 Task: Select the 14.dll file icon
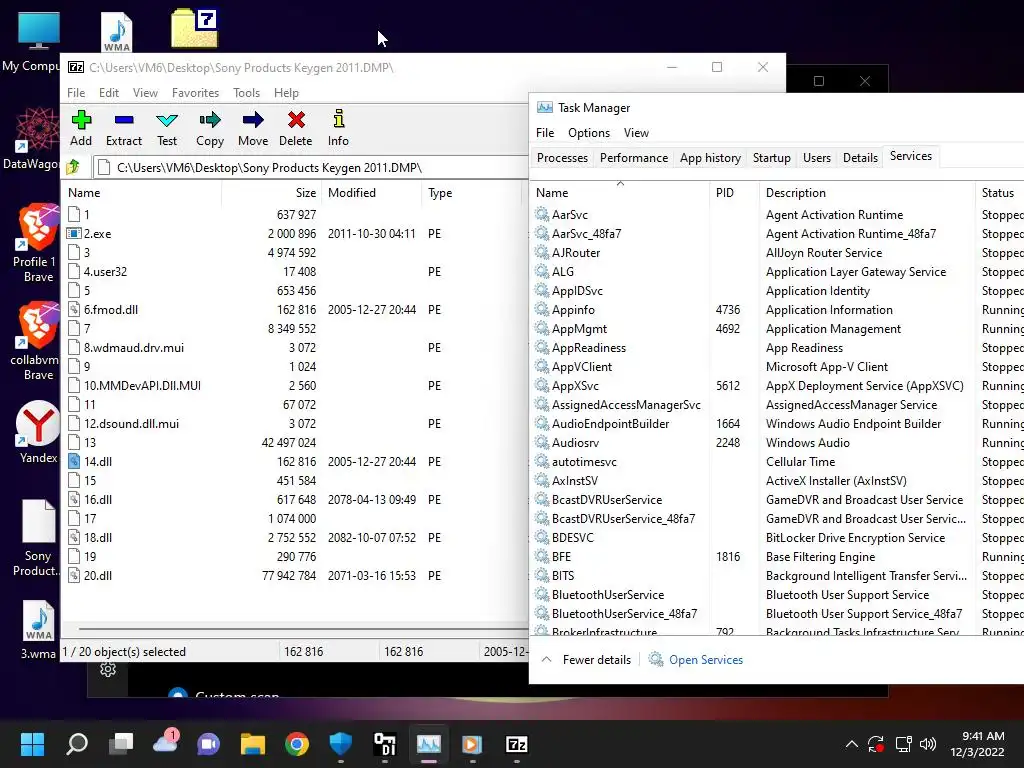(74, 461)
